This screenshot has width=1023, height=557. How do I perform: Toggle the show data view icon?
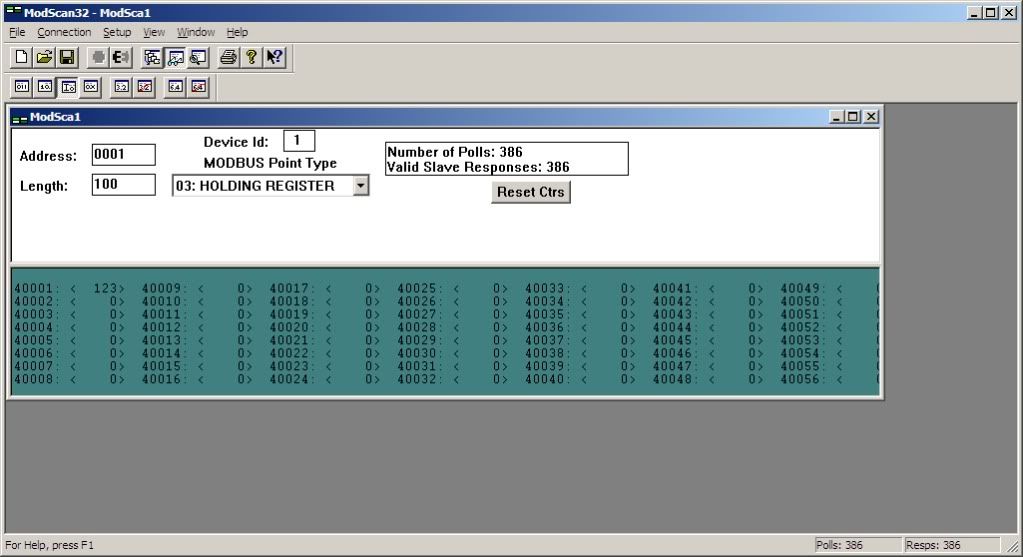point(176,57)
